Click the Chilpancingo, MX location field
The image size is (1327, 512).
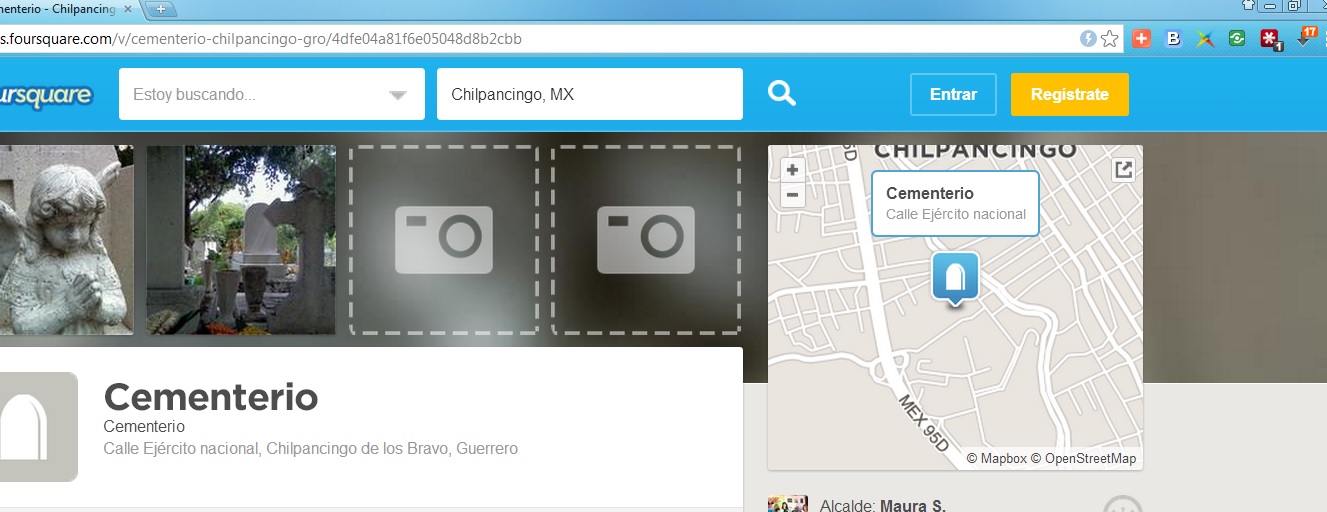(589, 95)
